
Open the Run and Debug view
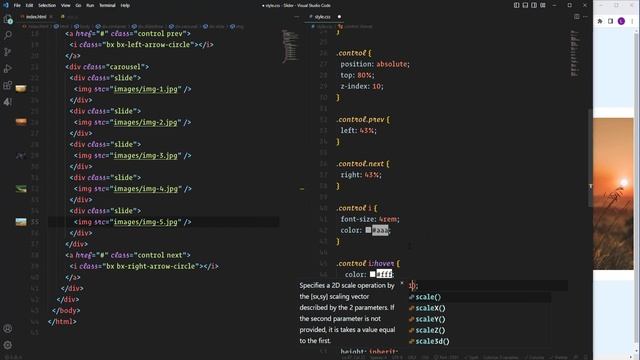(8, 69)
